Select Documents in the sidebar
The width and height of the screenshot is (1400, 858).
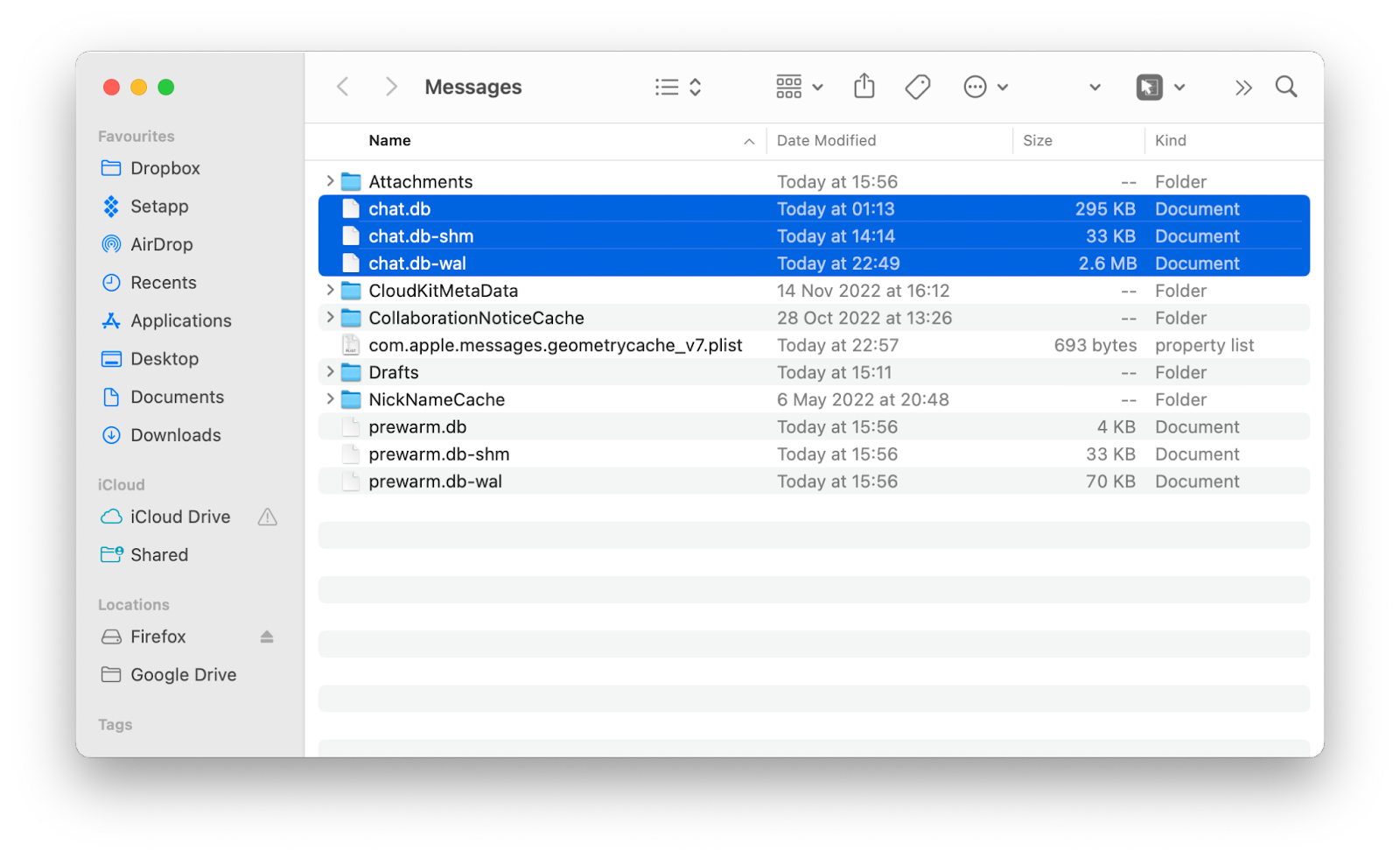pyautogui.click(x=178, y=397)
